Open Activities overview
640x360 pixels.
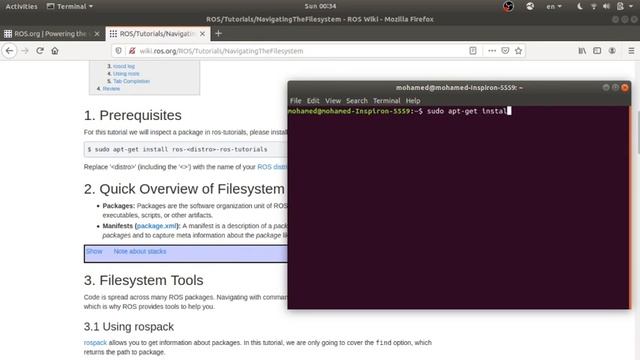21,6
